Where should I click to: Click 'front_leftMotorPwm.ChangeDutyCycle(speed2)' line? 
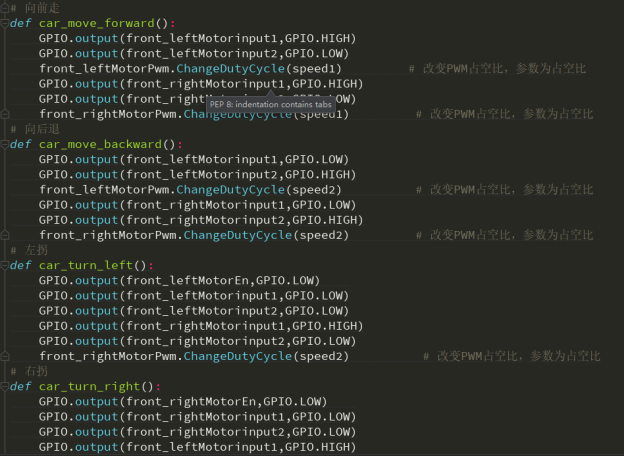190,190
